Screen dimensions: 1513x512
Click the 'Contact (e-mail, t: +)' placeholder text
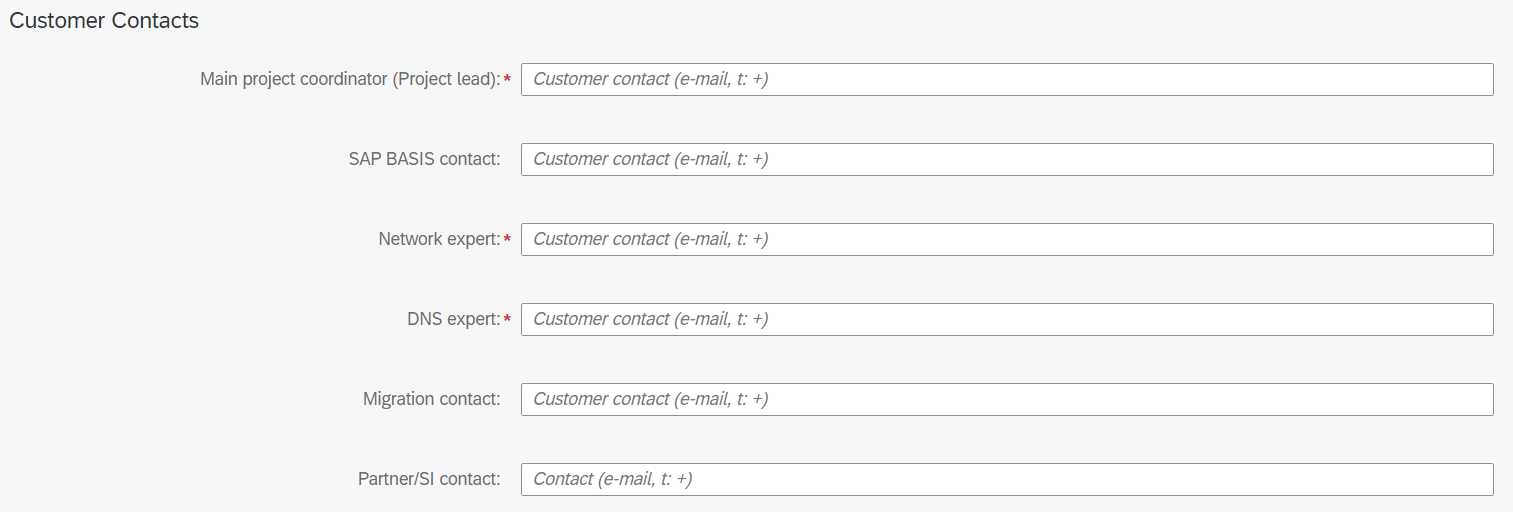point(613,479)
